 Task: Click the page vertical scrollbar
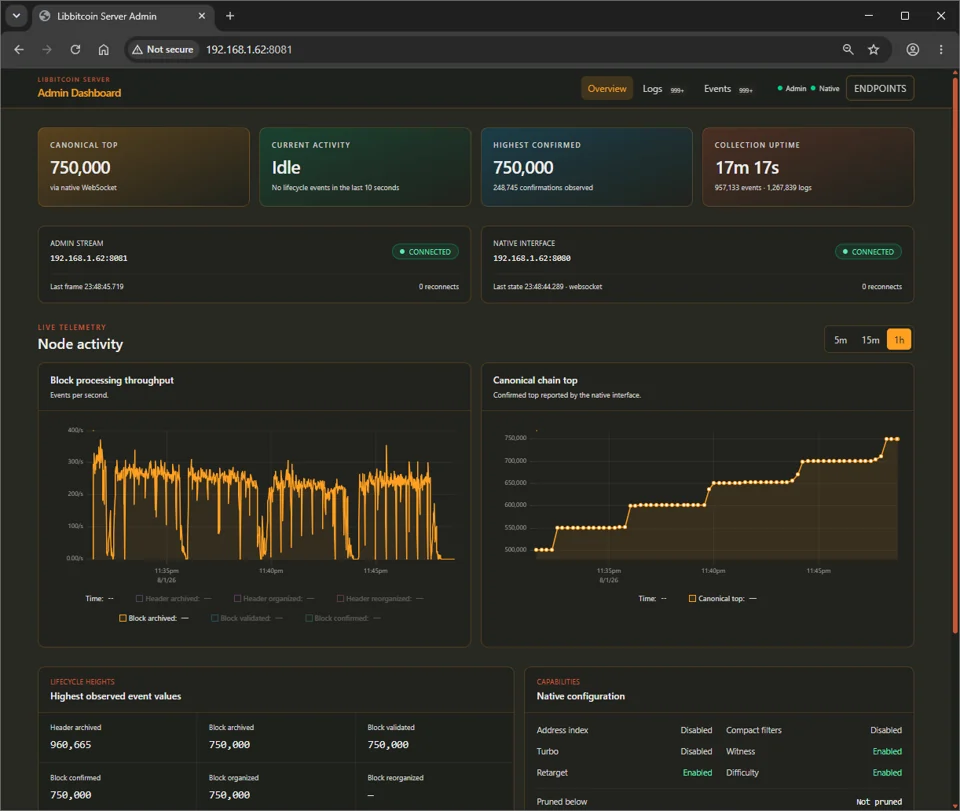tap(955, 355)
